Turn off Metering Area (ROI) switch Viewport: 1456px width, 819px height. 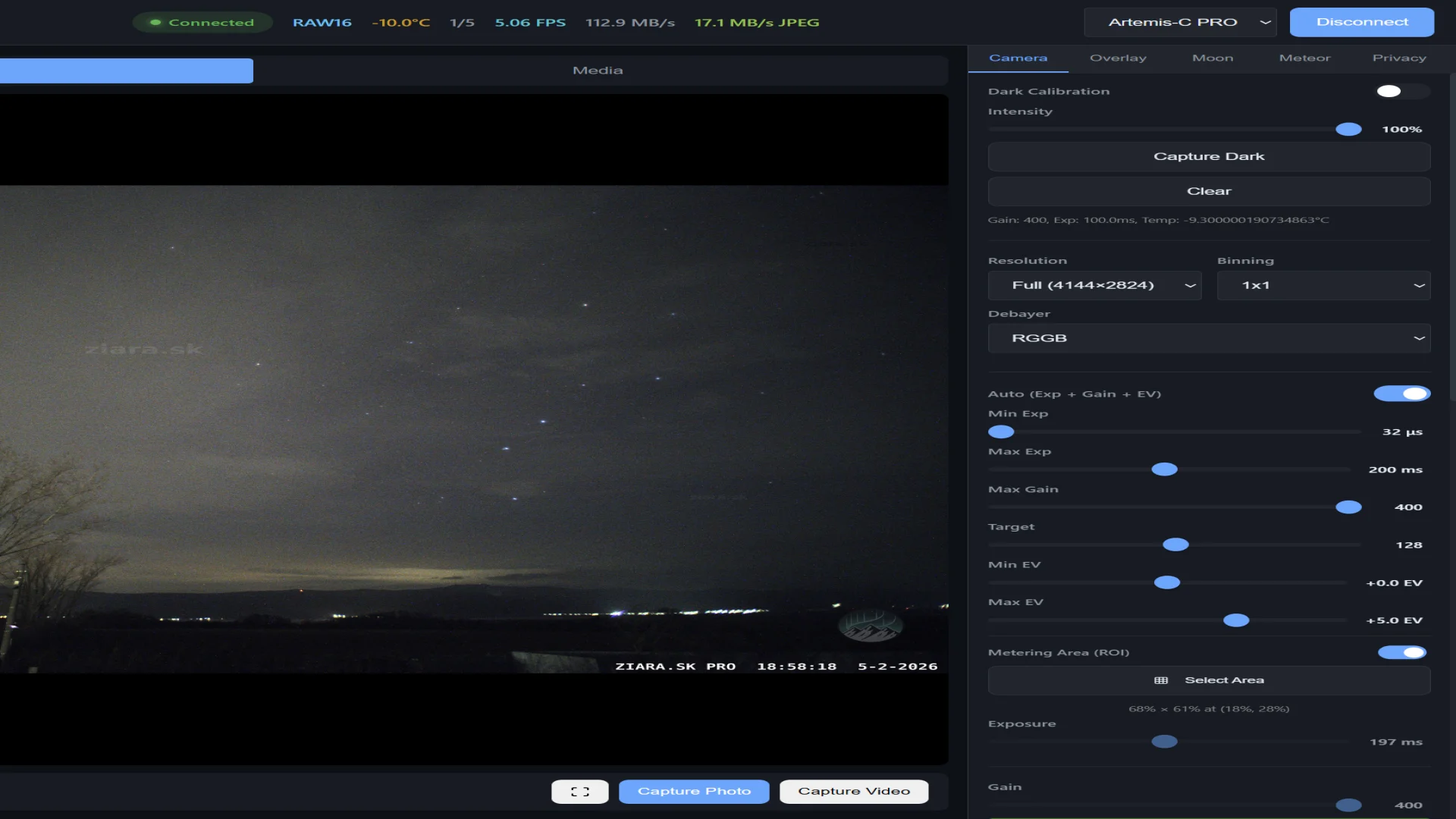(x=1401, y=652)
